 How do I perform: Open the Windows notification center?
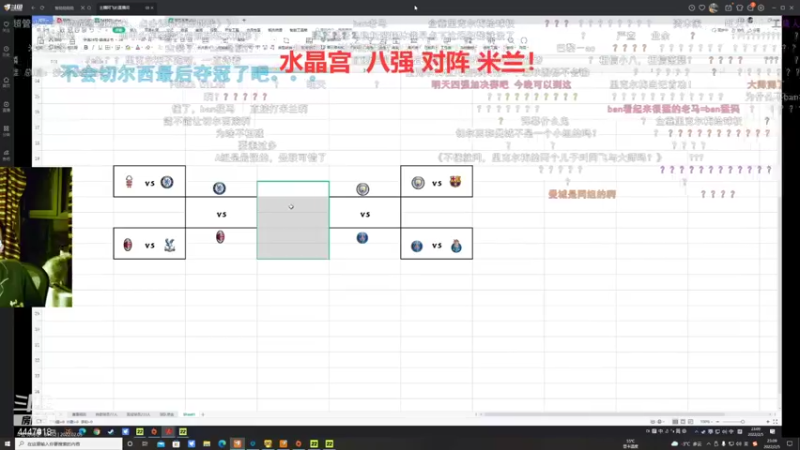(x=790, y=444)
